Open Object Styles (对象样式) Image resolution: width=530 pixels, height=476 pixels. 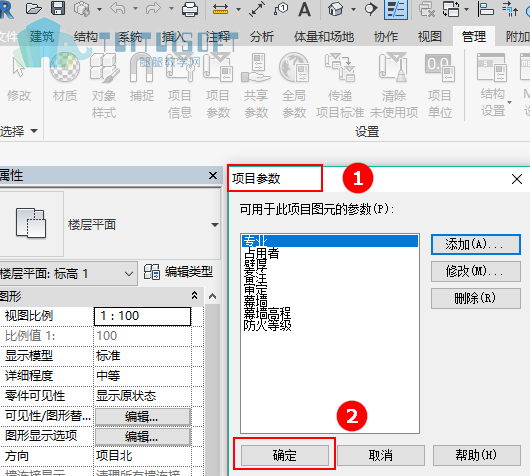104,86
